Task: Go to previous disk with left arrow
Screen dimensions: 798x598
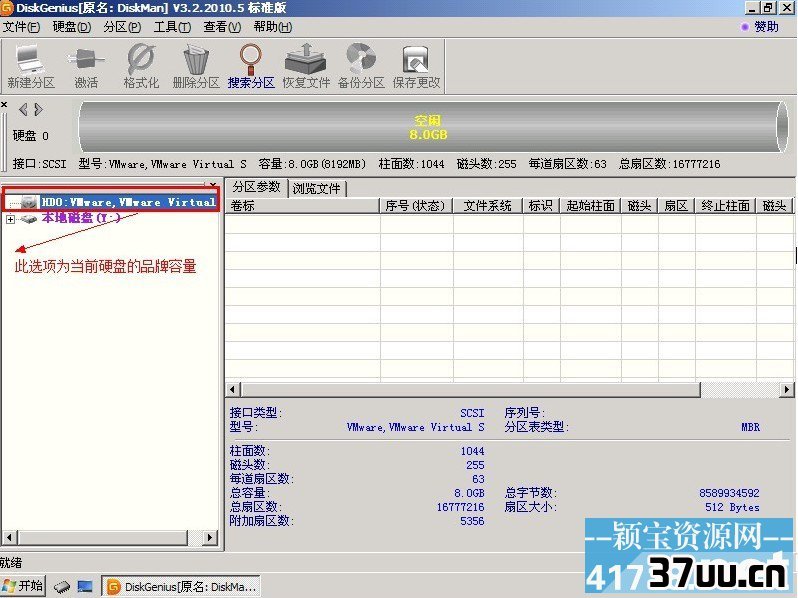Action: pyautogui.click(x=23, y=109)
